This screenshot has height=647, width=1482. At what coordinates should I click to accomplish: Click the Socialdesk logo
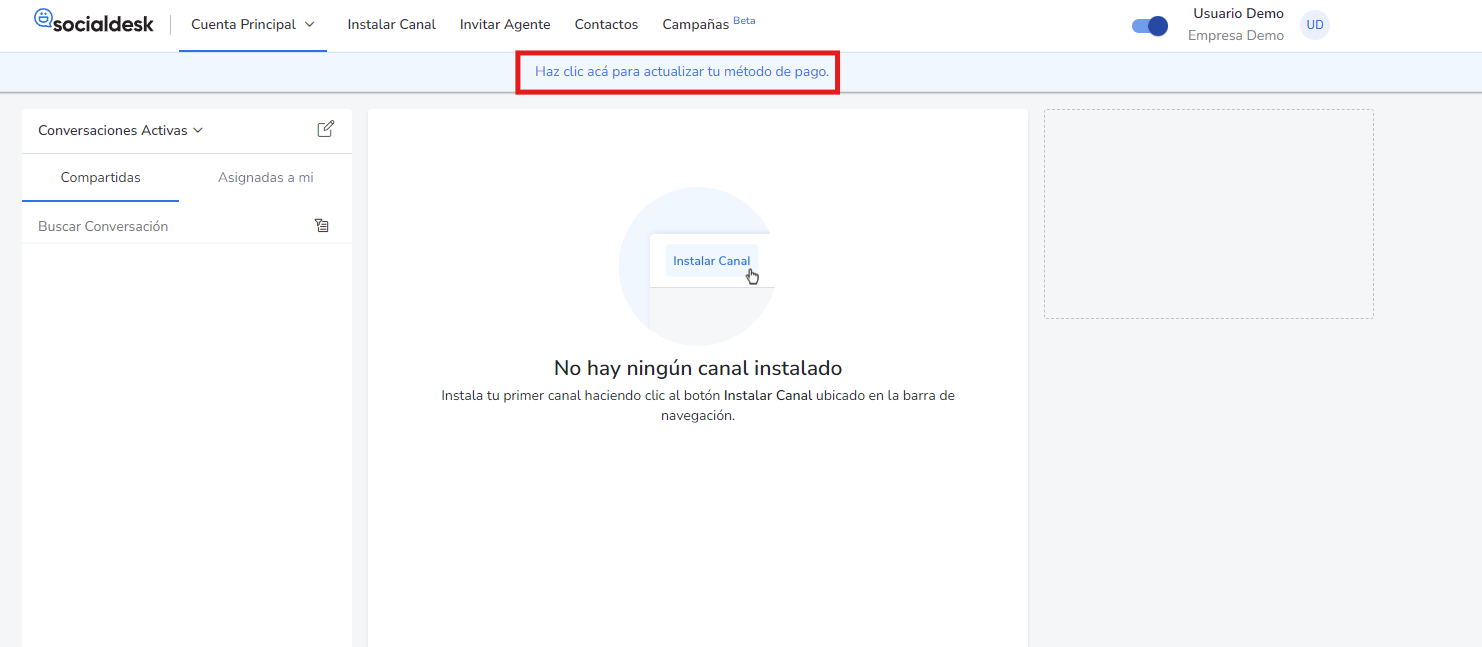pos(94,22)
